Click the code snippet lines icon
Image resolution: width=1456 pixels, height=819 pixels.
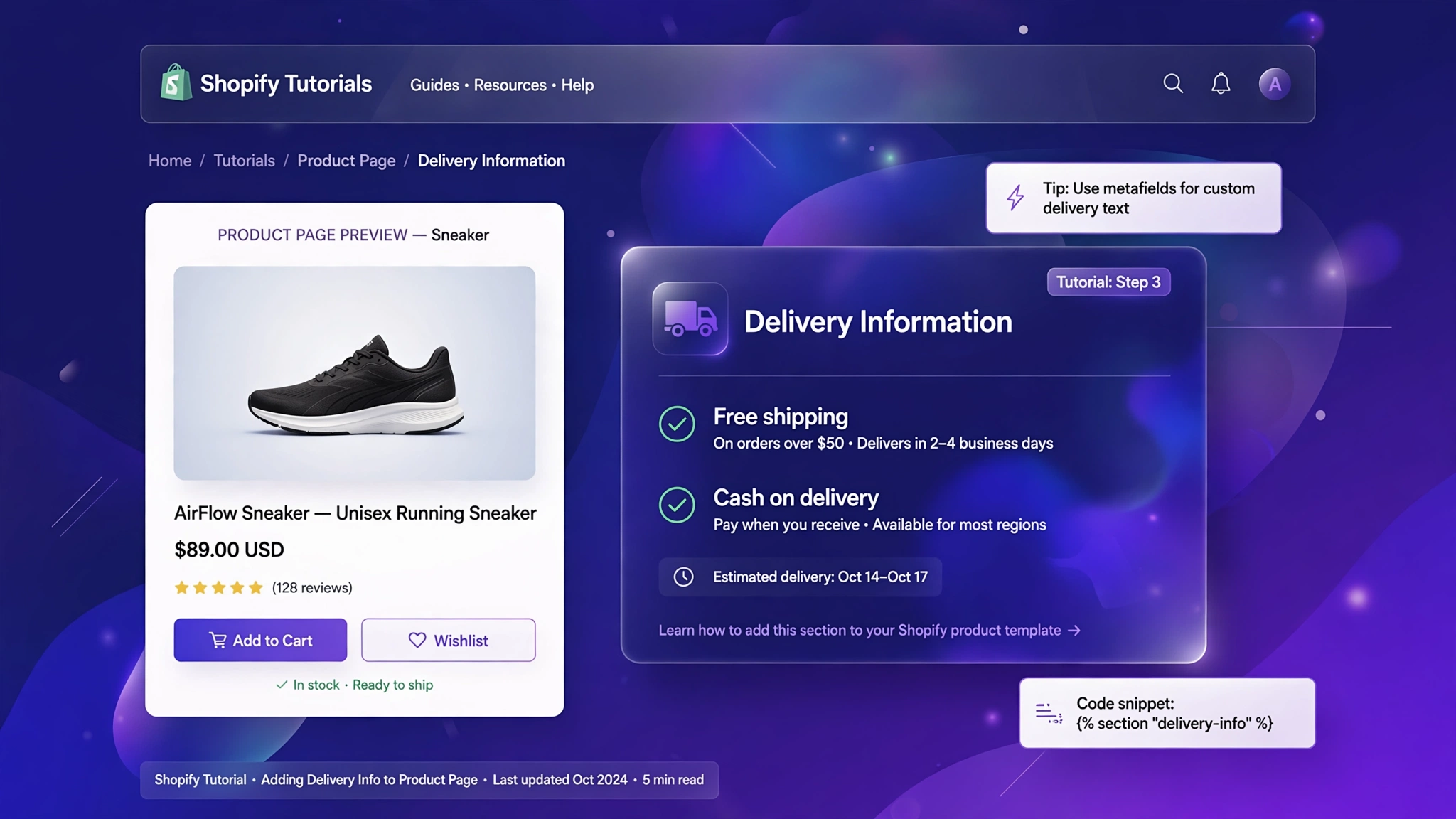(x=1049, y=713)
